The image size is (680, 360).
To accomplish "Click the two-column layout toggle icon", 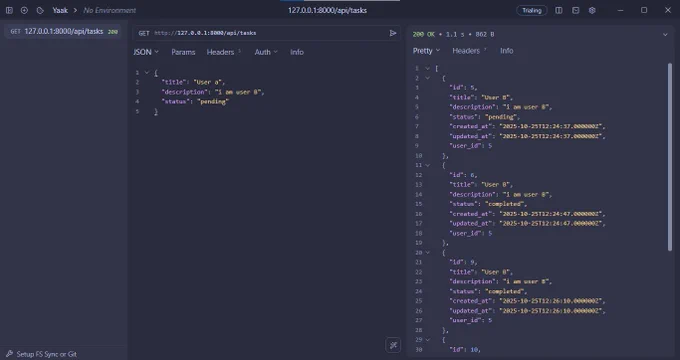I will tap(559, 10).
